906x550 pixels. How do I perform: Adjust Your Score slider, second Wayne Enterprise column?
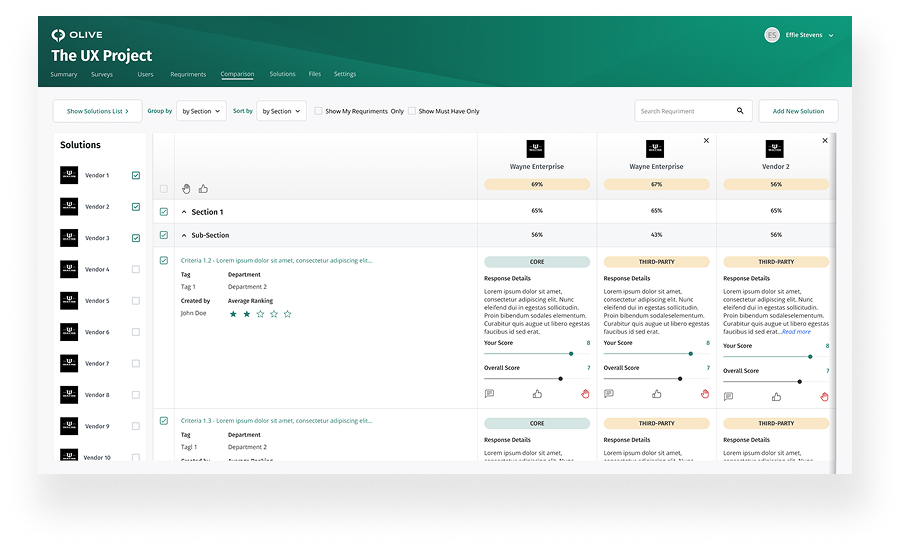tap(690, 354)
